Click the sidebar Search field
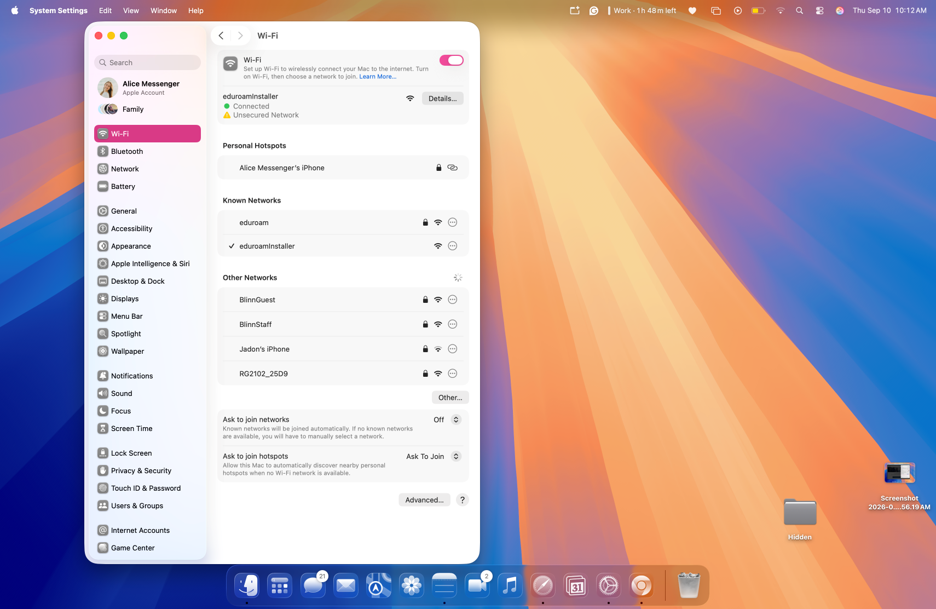Image resolution: width=936 pixels, height=609 pixels. [x=147, y=62]
